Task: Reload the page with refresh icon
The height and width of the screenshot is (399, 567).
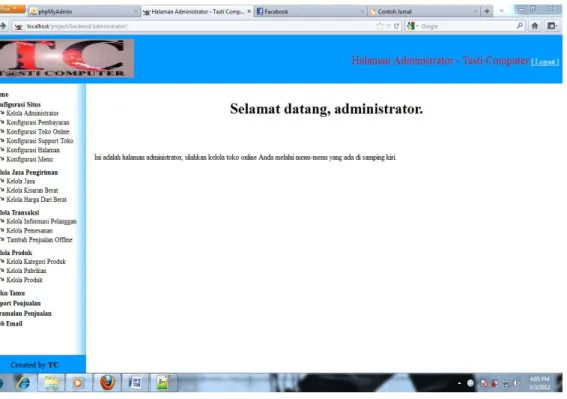Action: (x=396, y=26)
